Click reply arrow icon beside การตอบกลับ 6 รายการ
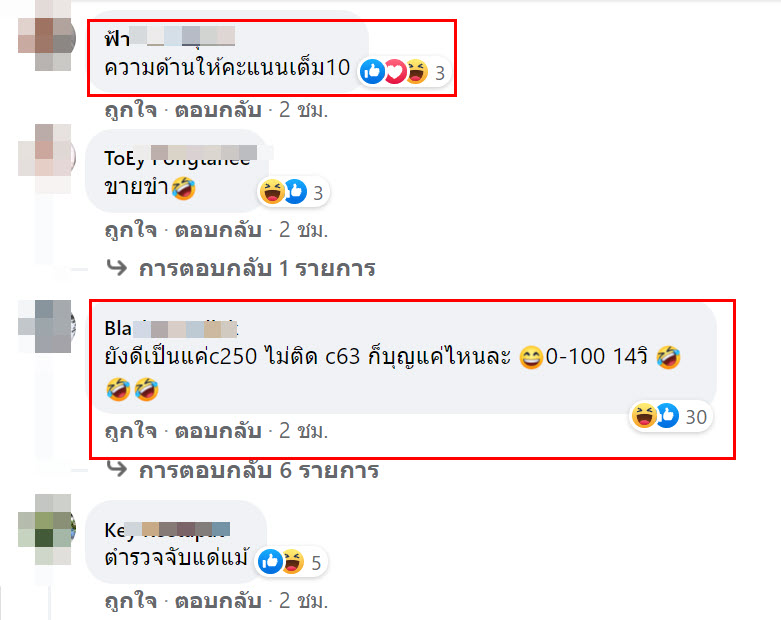 (x=118, y=469)
